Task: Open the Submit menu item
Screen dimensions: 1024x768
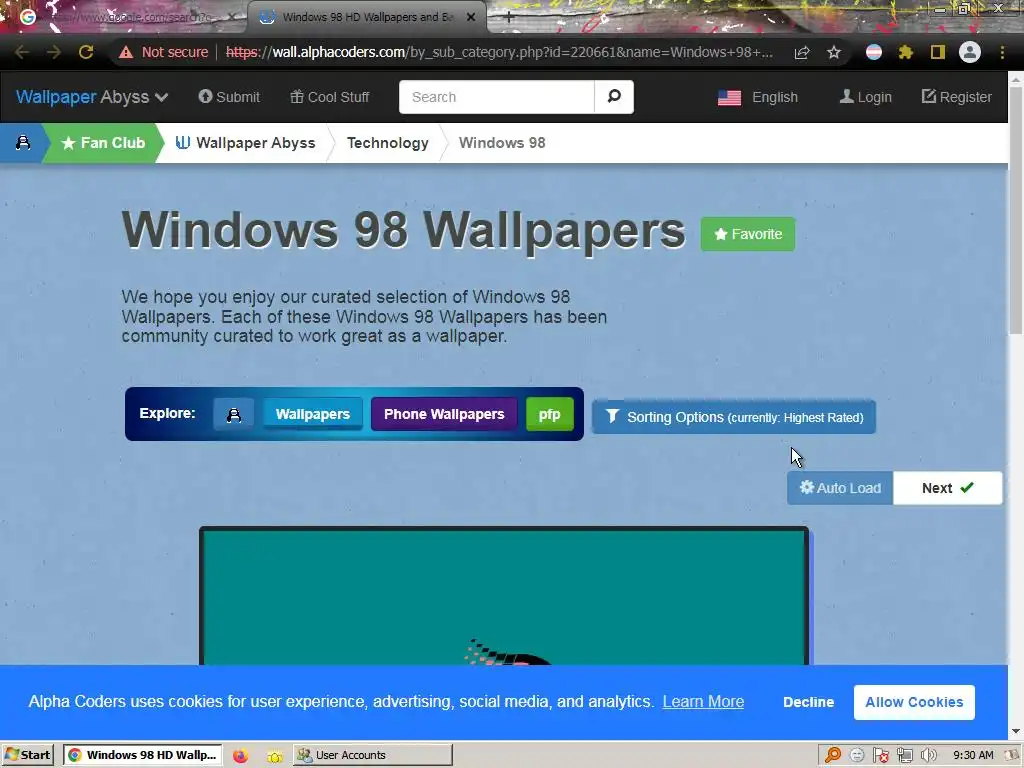Action: 229,97
